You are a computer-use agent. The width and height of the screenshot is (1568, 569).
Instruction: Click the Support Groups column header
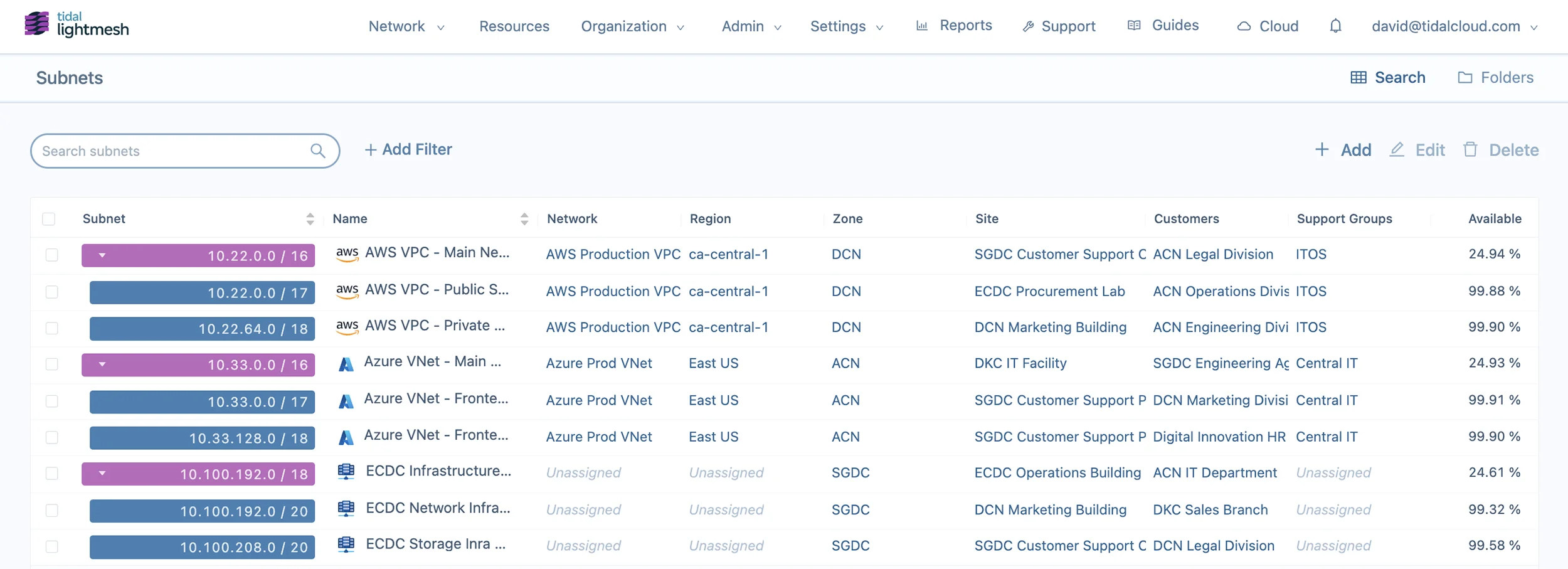[x=1344, y=218]
